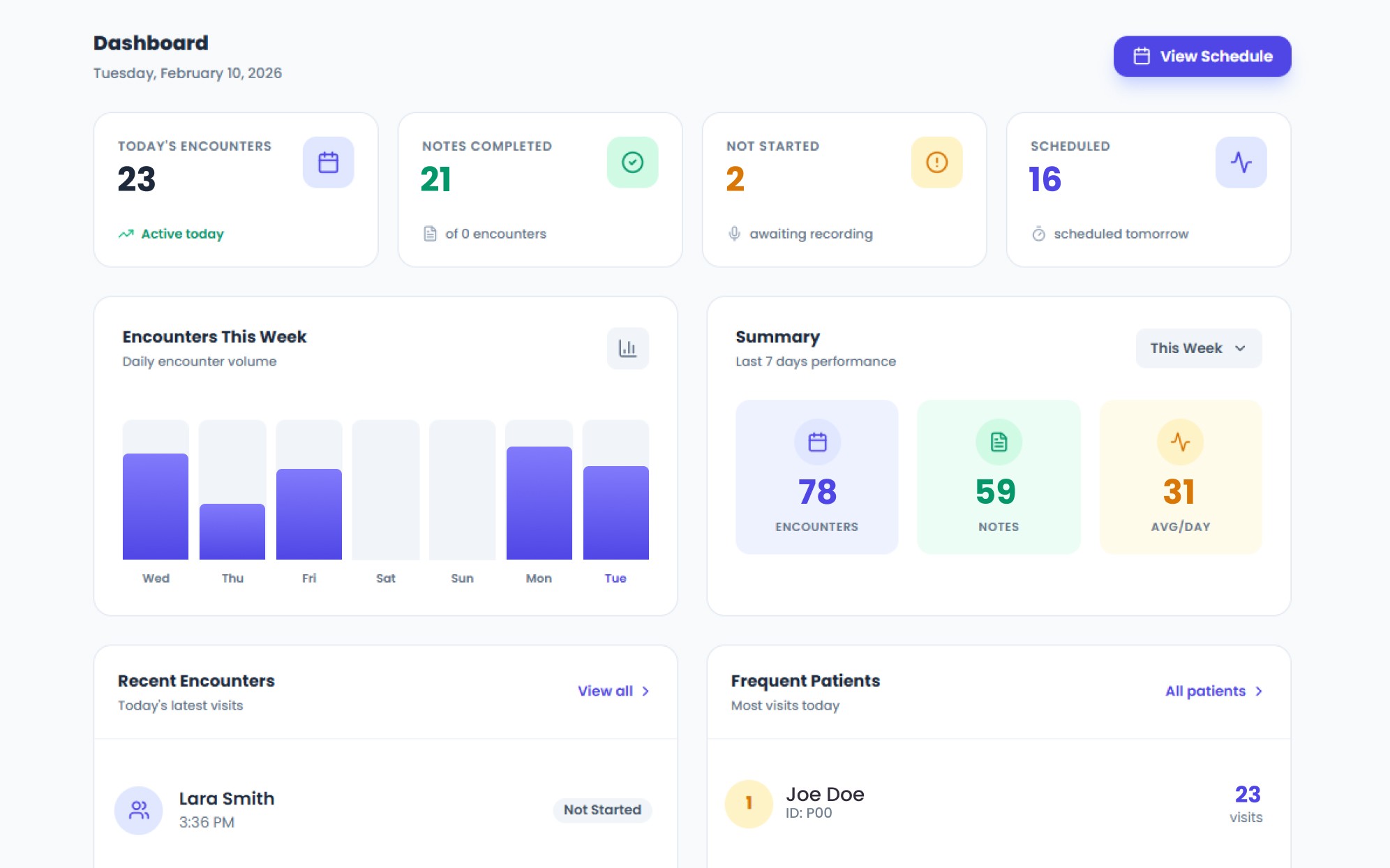1390x868 pixels.
Task: Open Lara Smith encounter name
Action: point(227,798)
